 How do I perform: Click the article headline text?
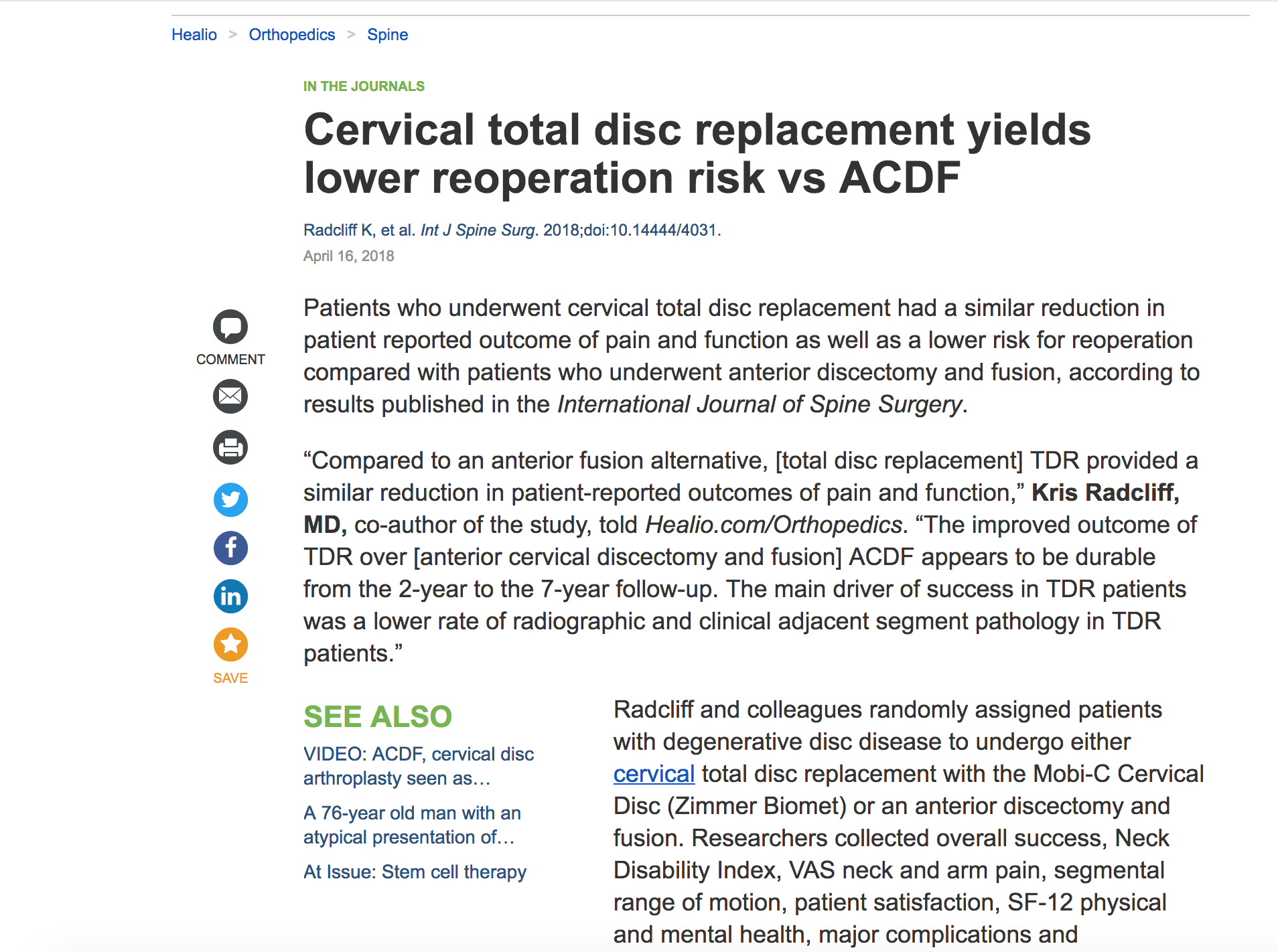697,154
